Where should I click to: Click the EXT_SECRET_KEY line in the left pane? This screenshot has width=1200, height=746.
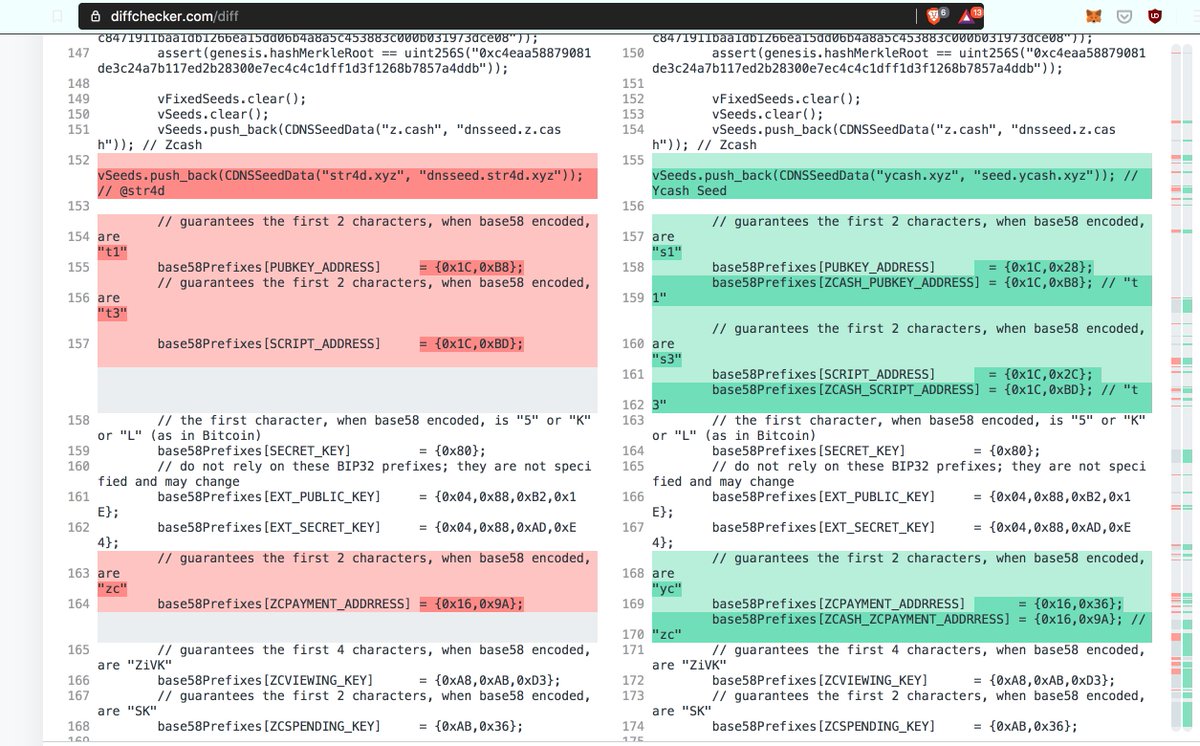(x=347, y=535)
